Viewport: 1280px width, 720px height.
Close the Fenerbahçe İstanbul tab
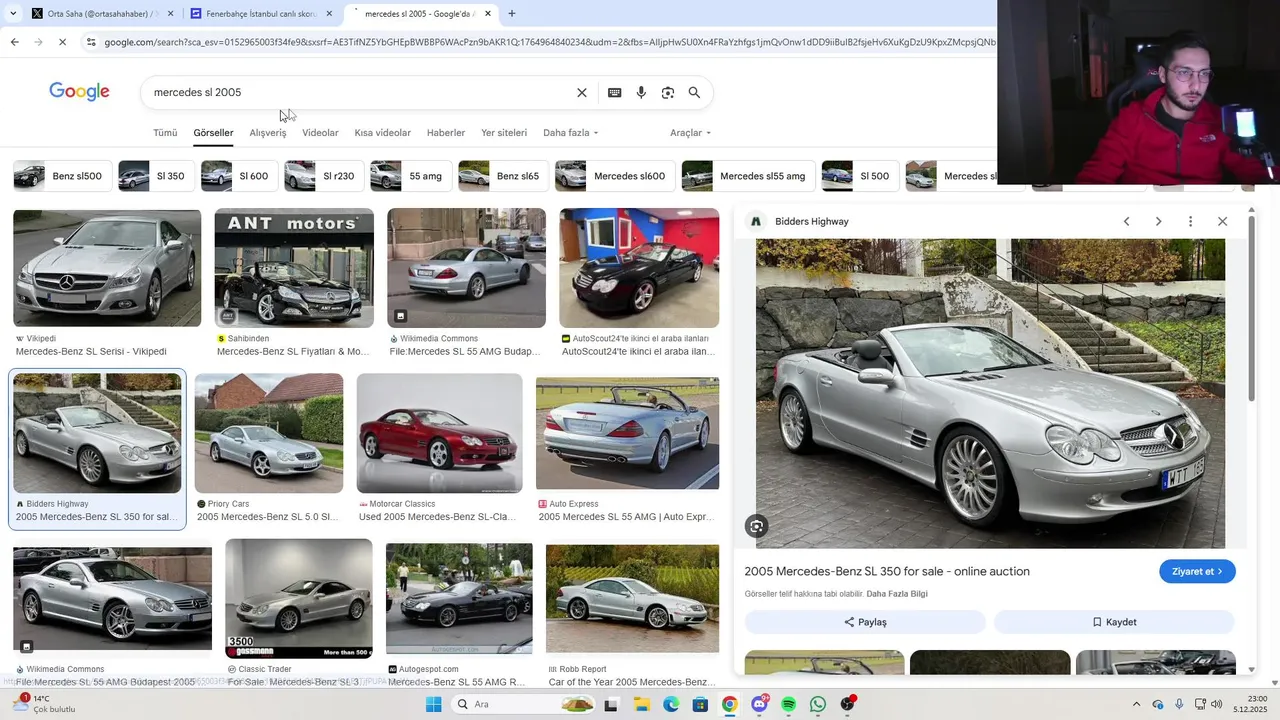329,14
